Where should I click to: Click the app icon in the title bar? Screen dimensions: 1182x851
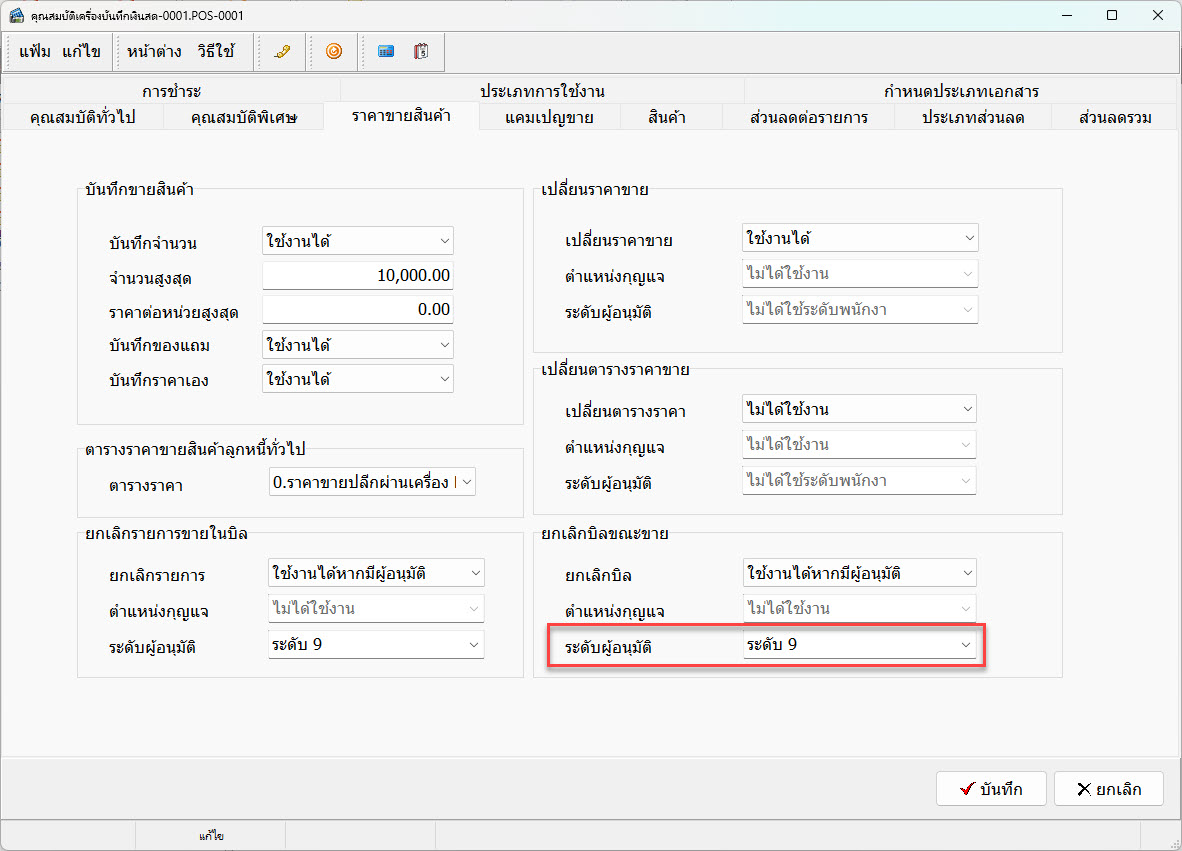pyautogui.click(x=16, y=16)
